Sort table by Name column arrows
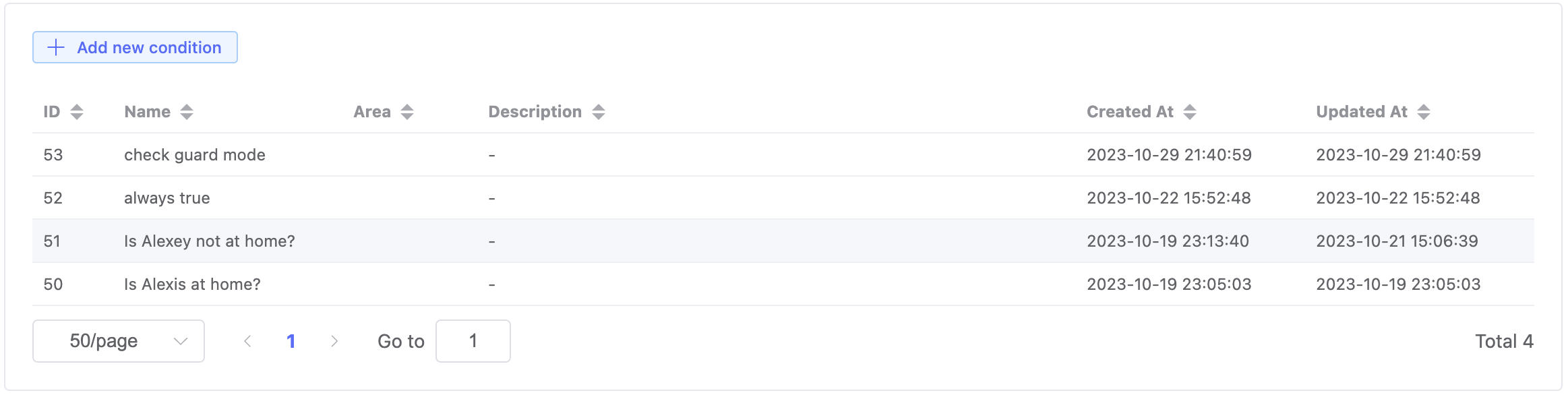The image size is (1568, 395). (x=187, y=112)
